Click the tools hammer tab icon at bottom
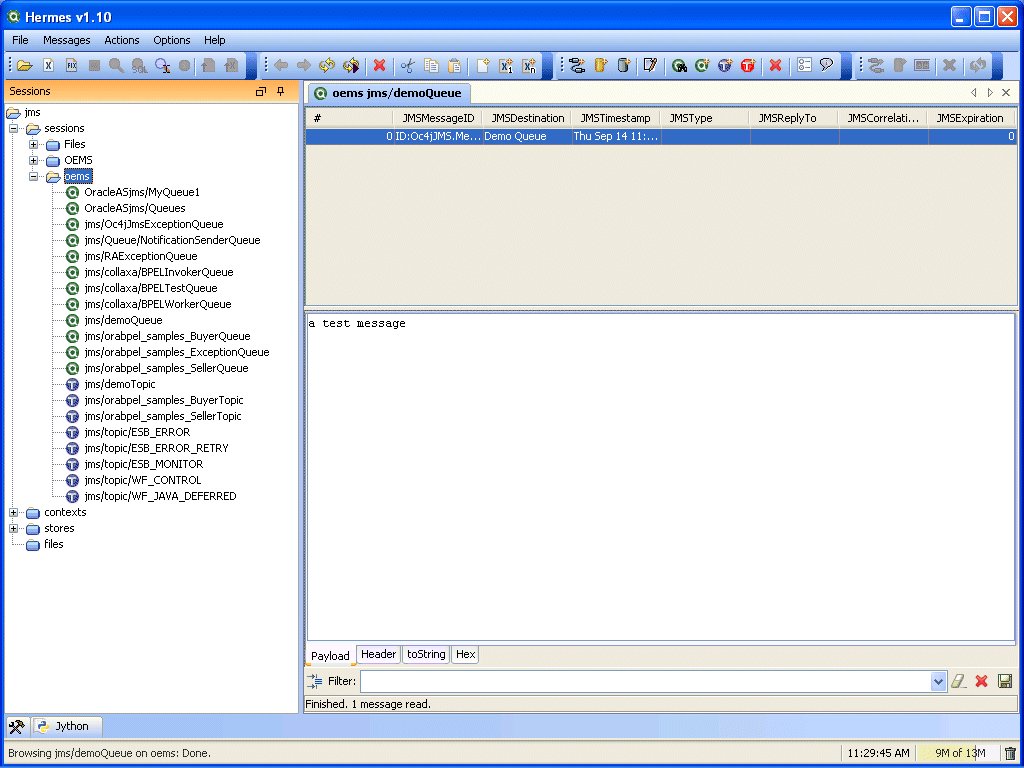The width and height of the screenshot is (1024, 768). click(17, 726)
